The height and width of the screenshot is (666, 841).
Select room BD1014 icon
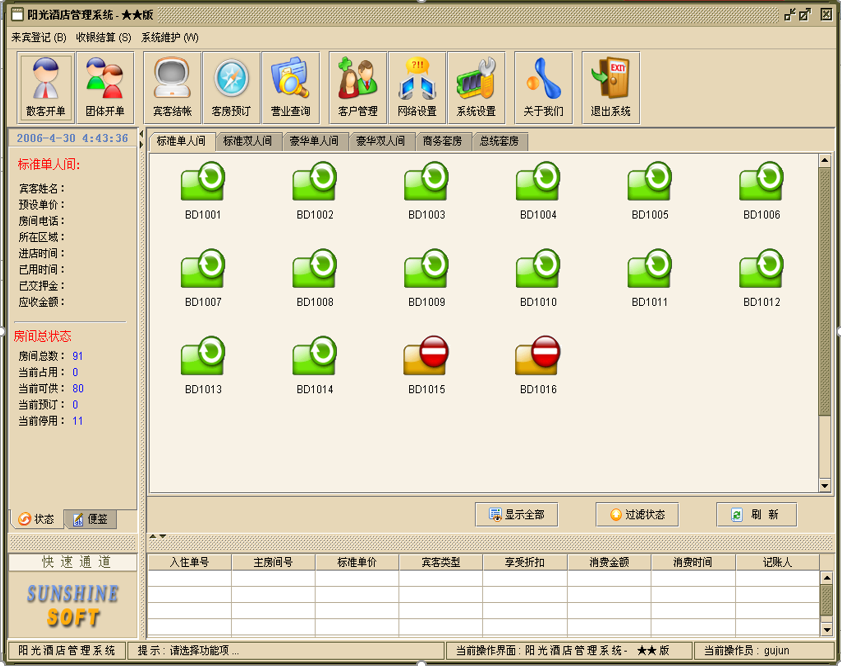(x=315, y=356)
